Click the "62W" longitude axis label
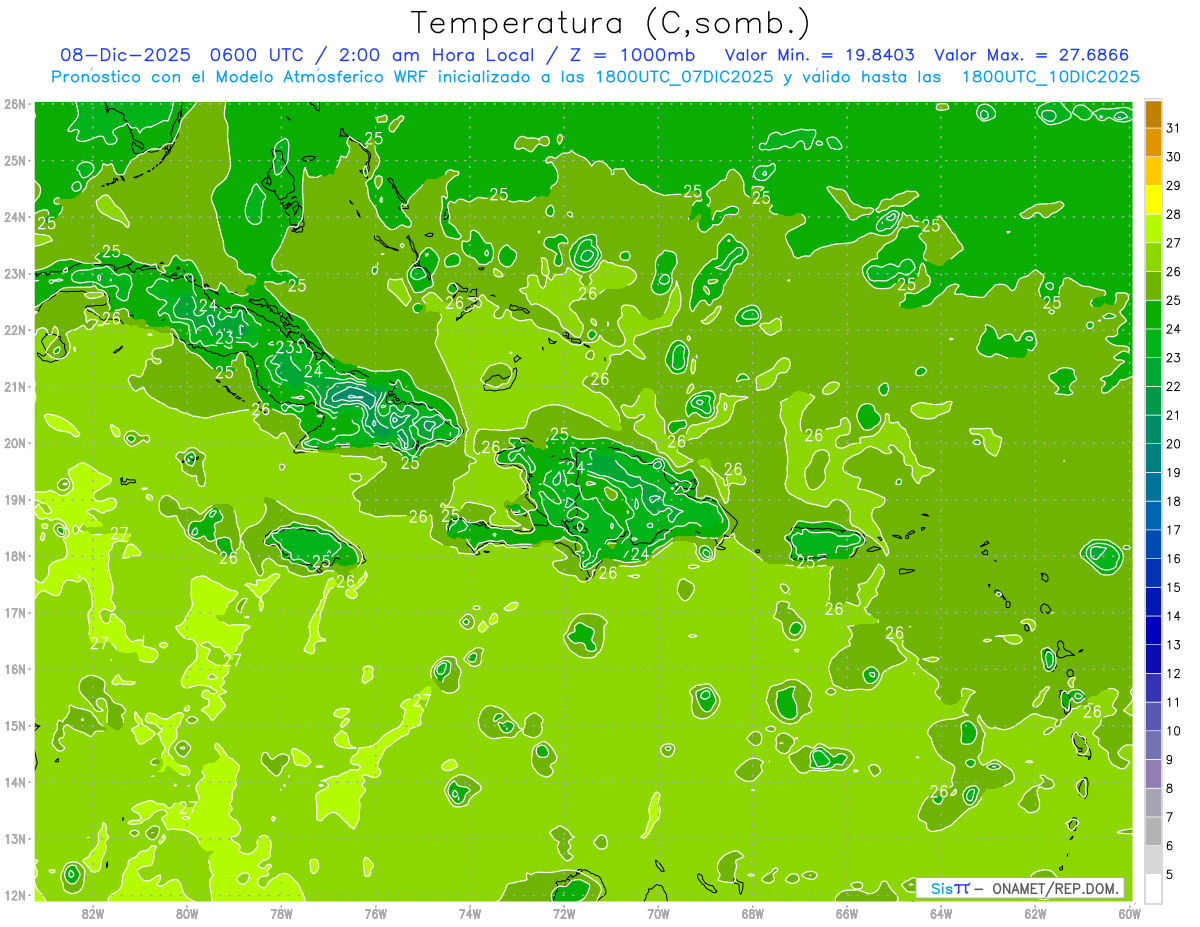Image resolution: width=1200 pixels, height=927 pixels. click(x=1035, y=913)
